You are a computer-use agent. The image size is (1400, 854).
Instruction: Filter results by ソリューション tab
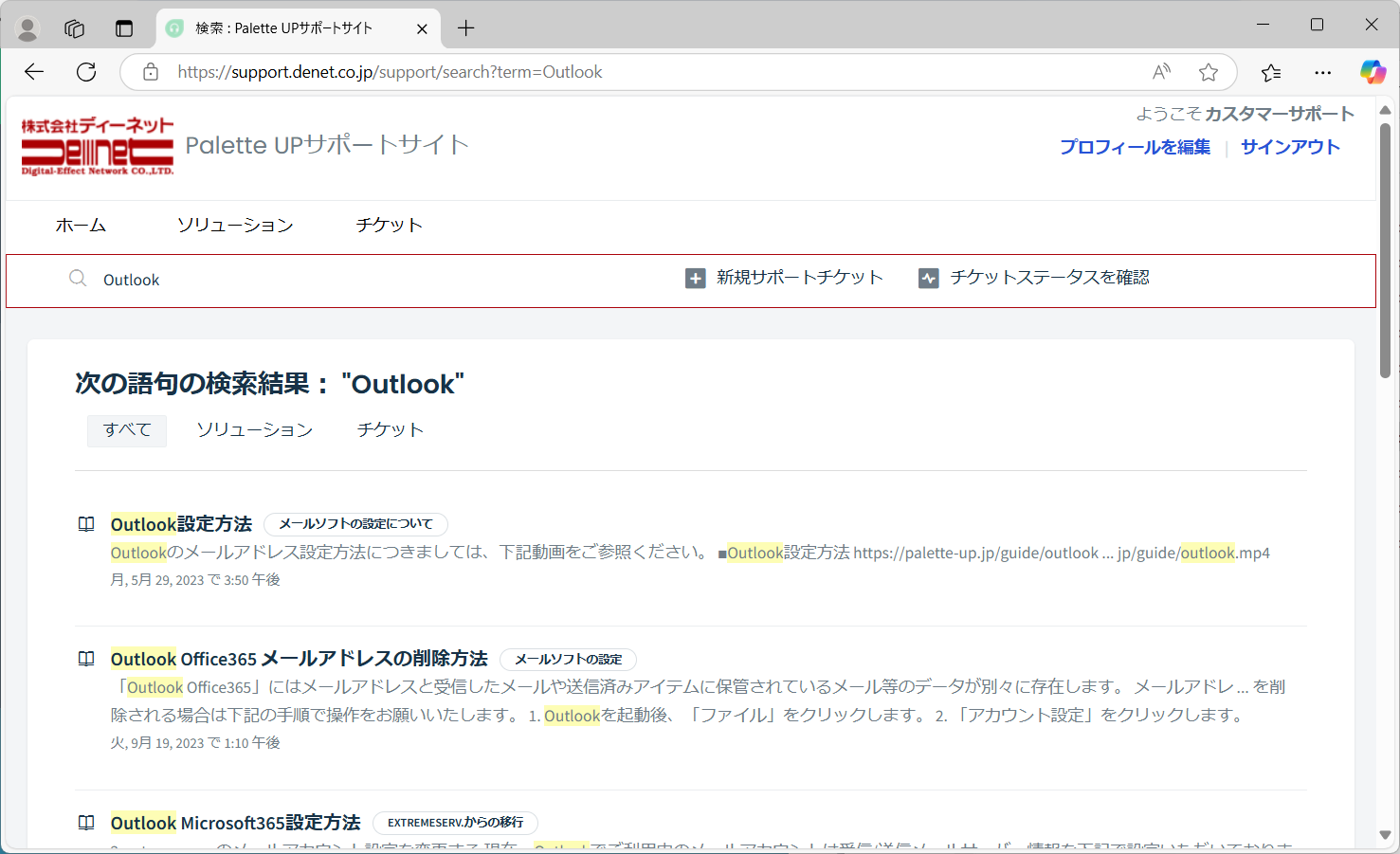point(254,430)
